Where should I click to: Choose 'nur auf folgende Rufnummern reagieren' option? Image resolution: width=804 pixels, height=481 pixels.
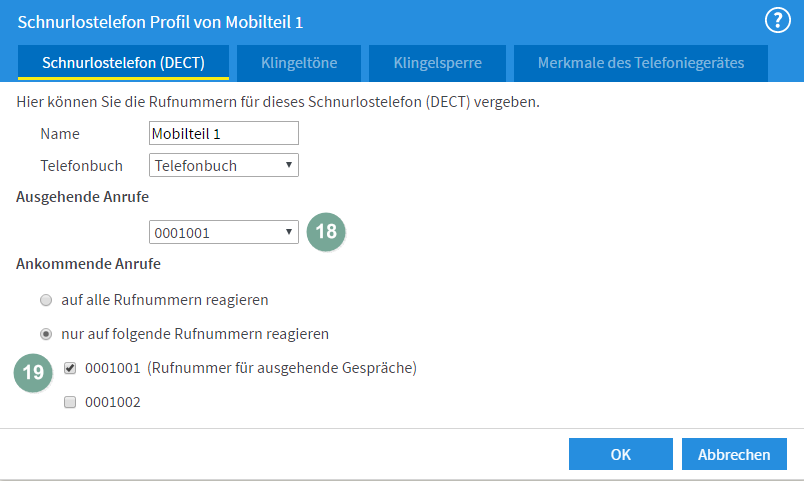[x=44, y=333]
